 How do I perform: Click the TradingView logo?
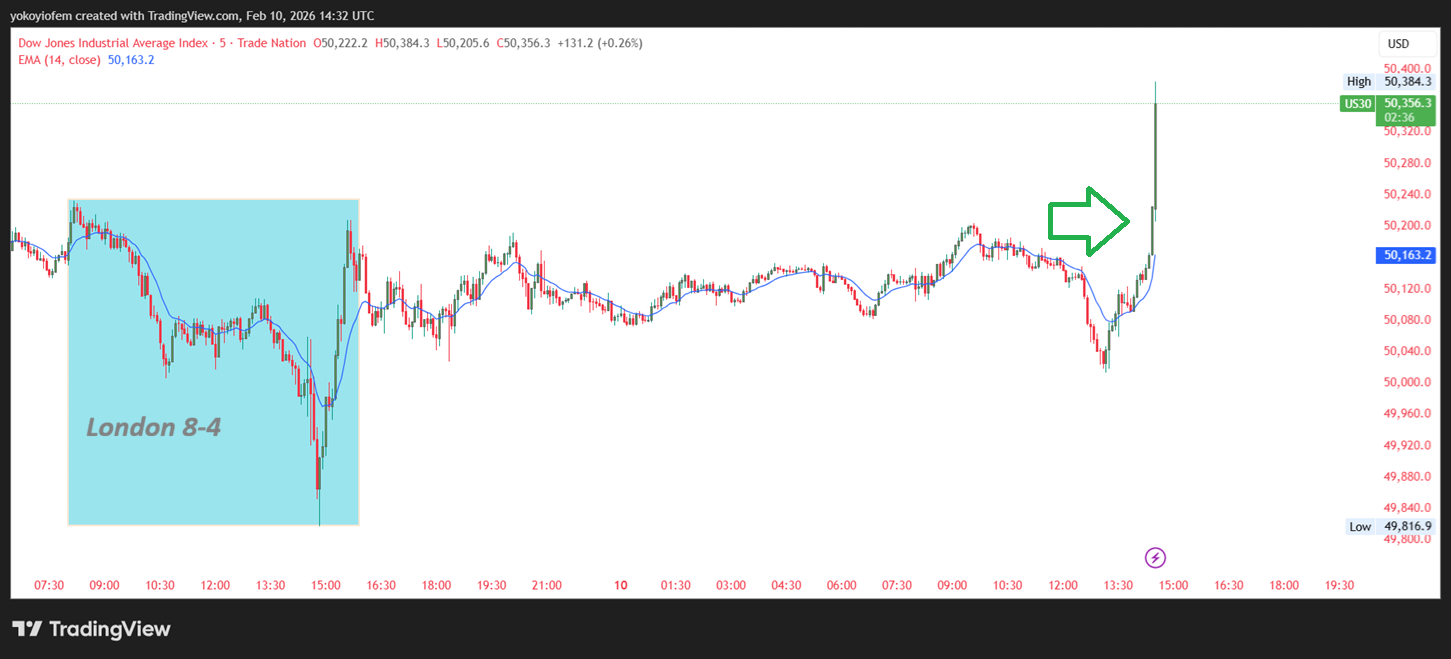pyautogui.click(x=91, y=629)
